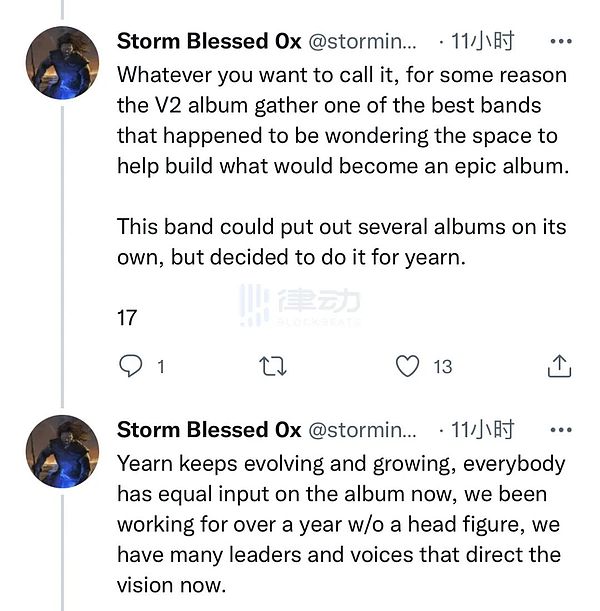Click the reply count of 1
600x611 pixels.
pos(160,367)
